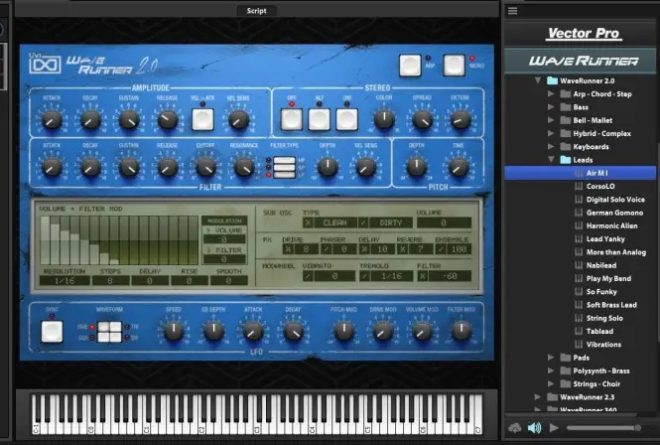
Task: Toggle the Reverb FX checkbox
Action: point(402,249)
